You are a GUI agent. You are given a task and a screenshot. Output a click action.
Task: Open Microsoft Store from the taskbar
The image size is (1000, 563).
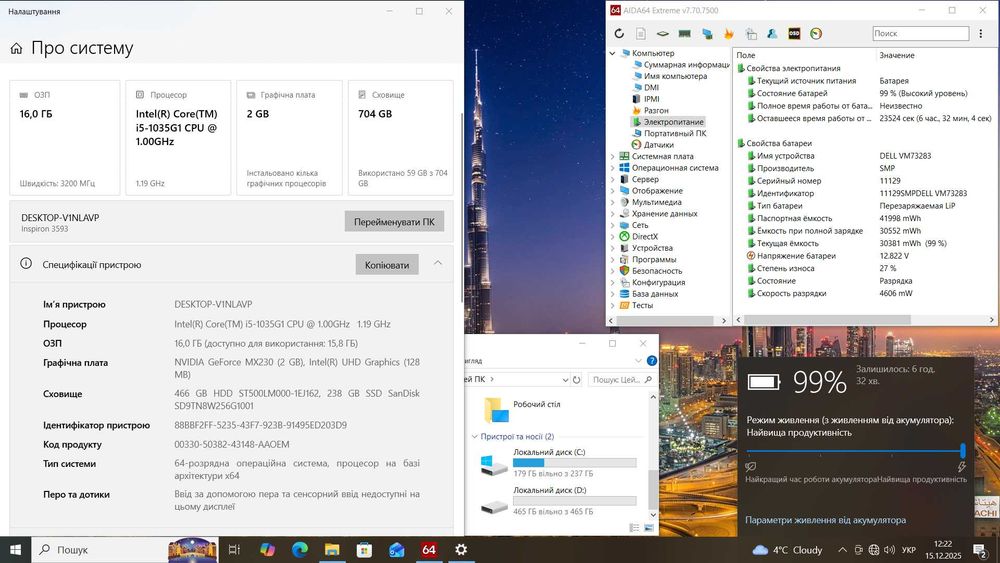point(364,550)
